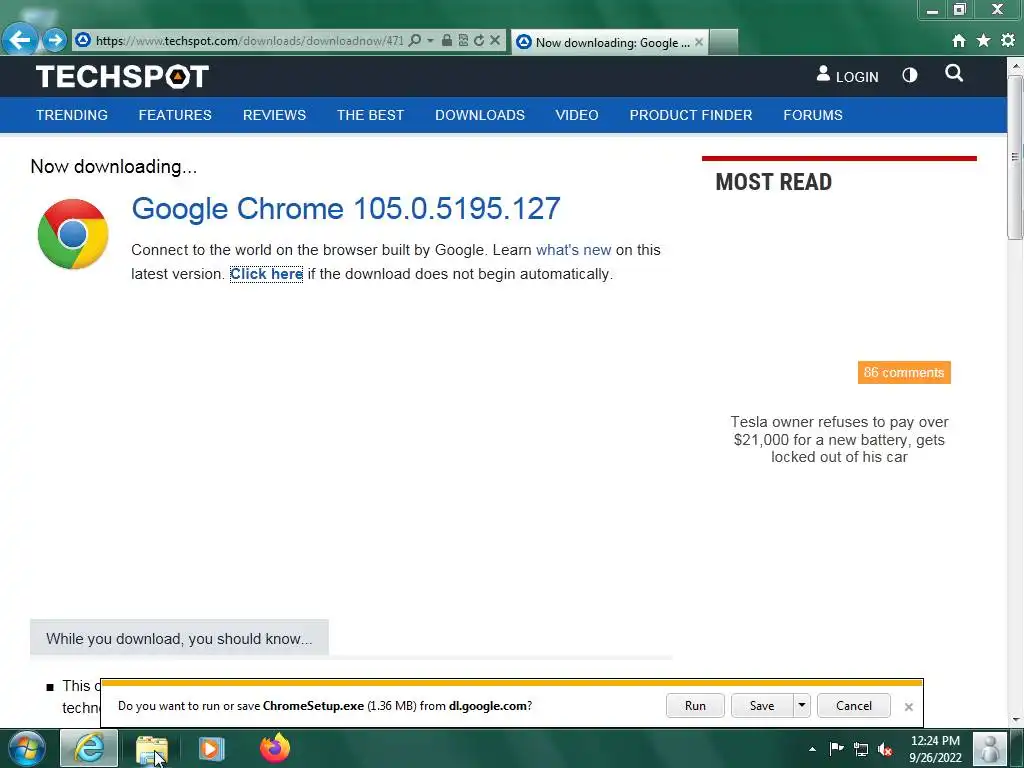
Task: Click the MOST READ heading
Action: point(774,182)
